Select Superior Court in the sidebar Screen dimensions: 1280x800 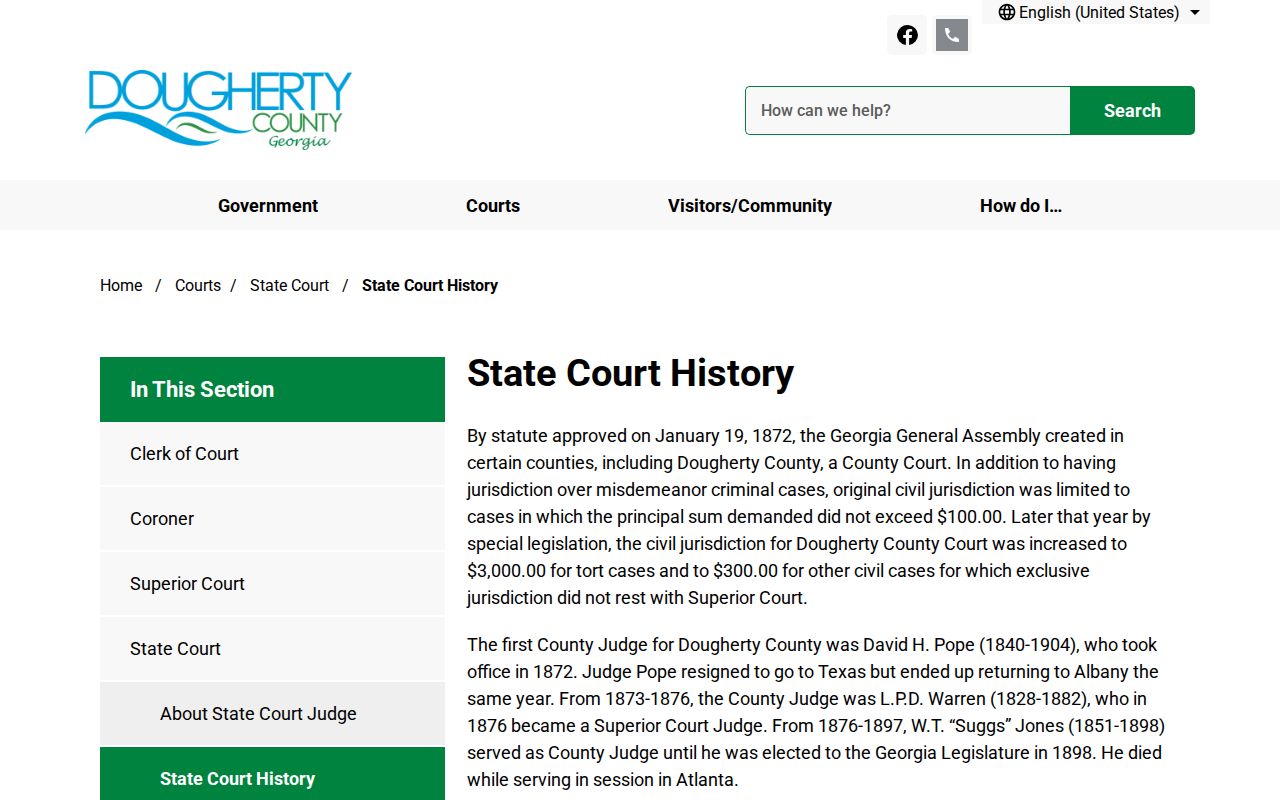click(272, 584)
